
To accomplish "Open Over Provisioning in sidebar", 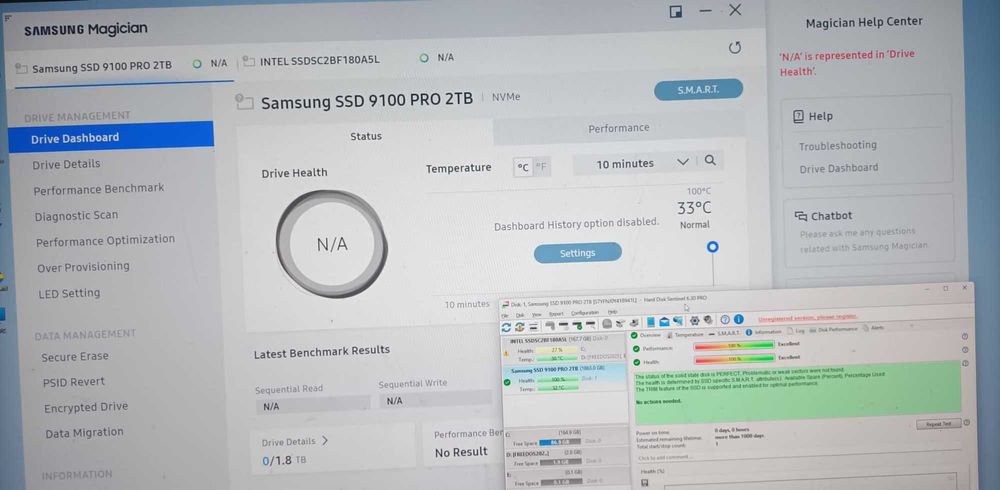I will pos(83,267).
